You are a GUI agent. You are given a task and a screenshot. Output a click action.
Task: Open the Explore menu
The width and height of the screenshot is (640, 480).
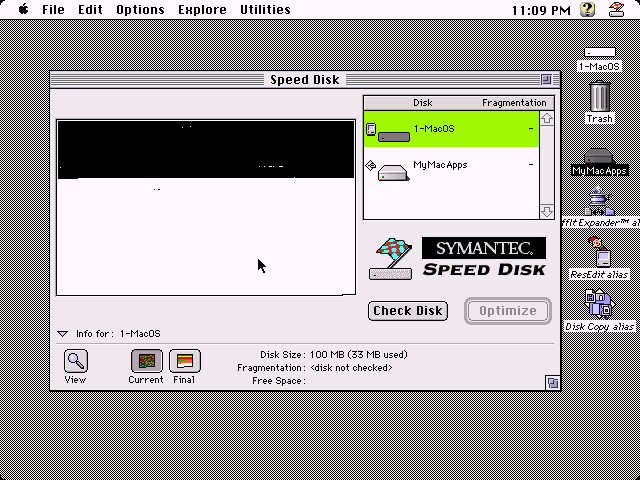[x=202, y=9]
